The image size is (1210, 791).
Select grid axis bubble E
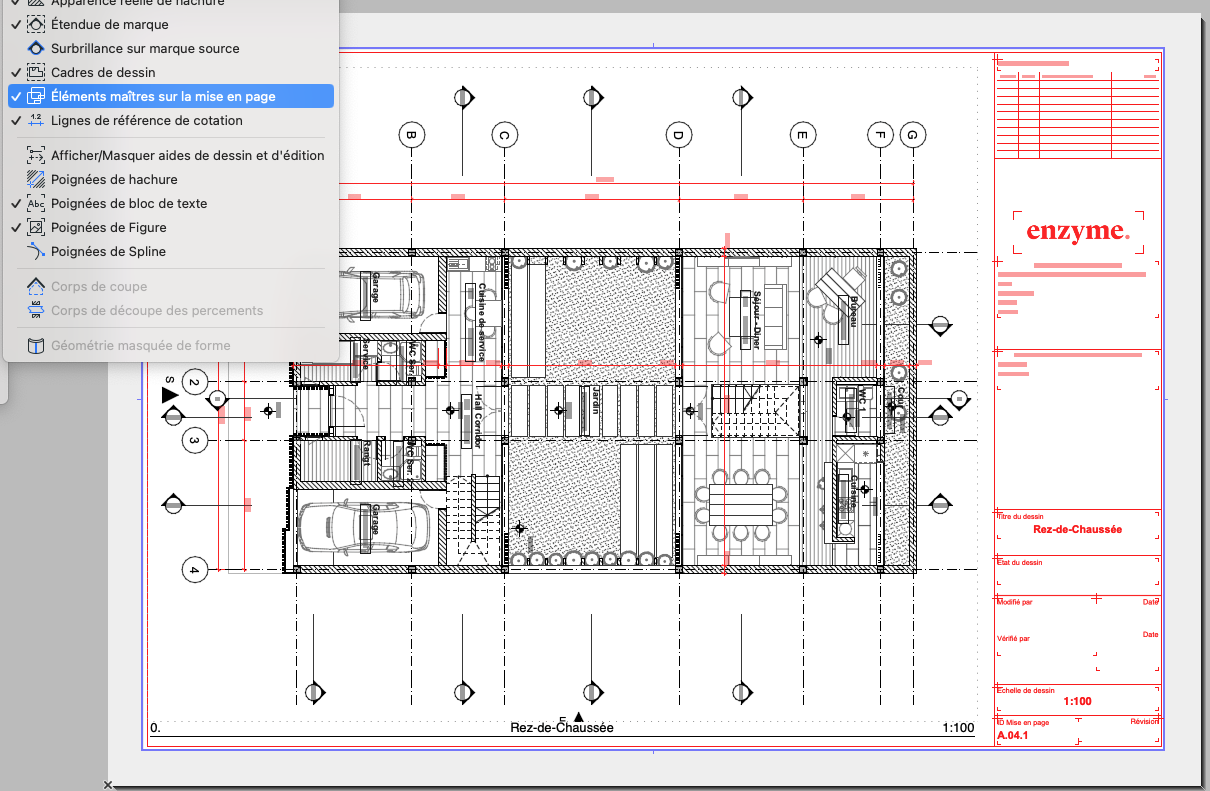(x=801, y=135)
